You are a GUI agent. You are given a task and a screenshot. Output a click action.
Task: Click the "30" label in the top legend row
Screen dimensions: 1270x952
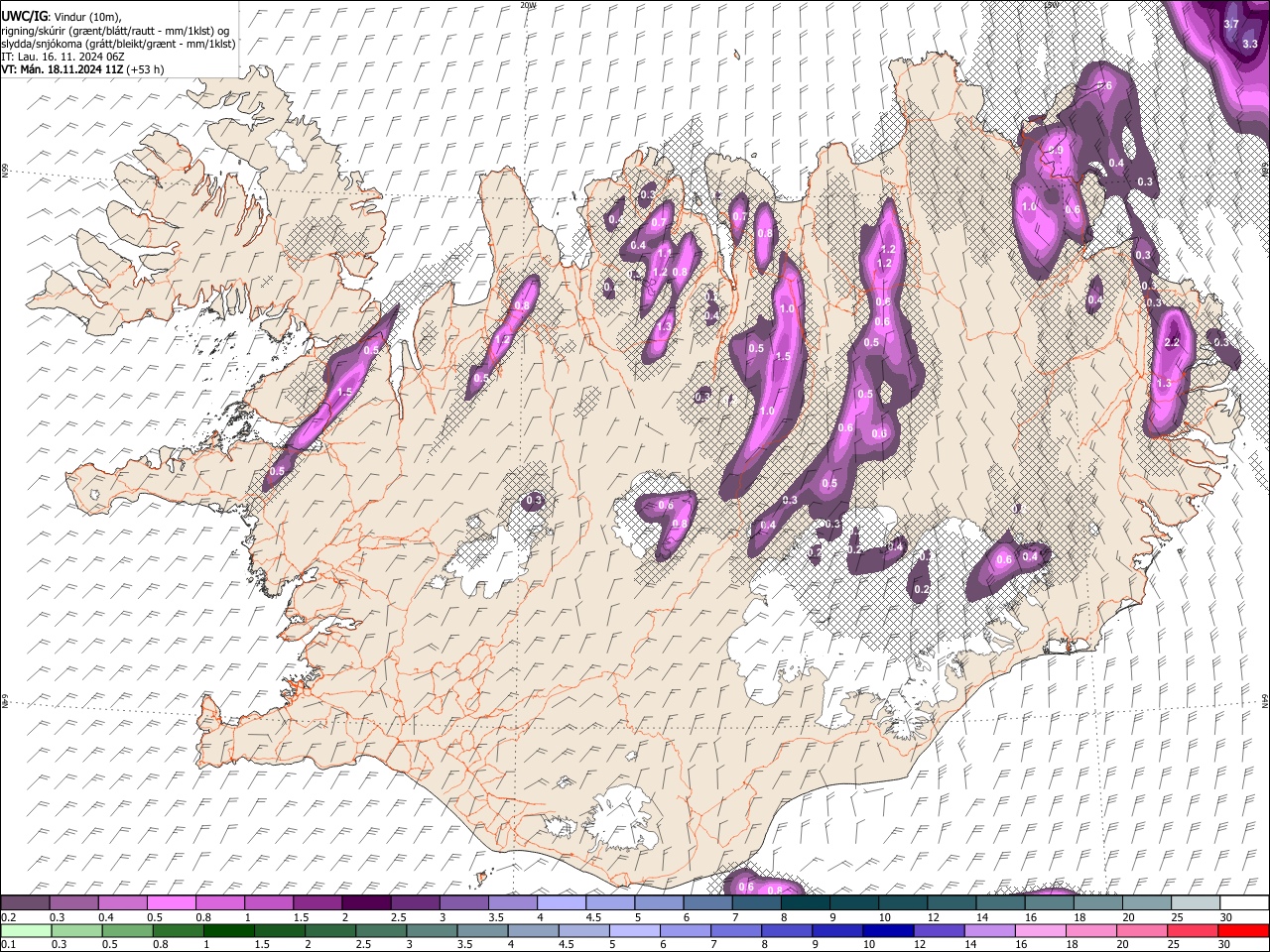tap(1226, 917)
